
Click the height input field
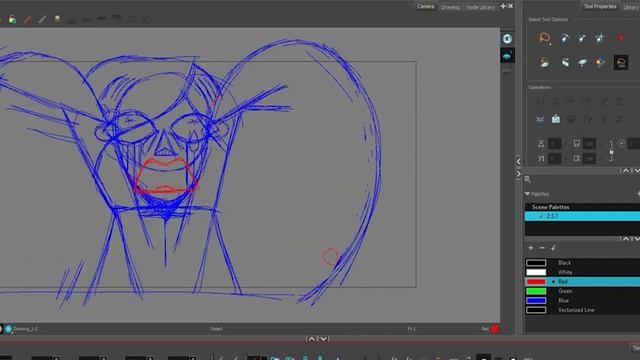point(589,158)
